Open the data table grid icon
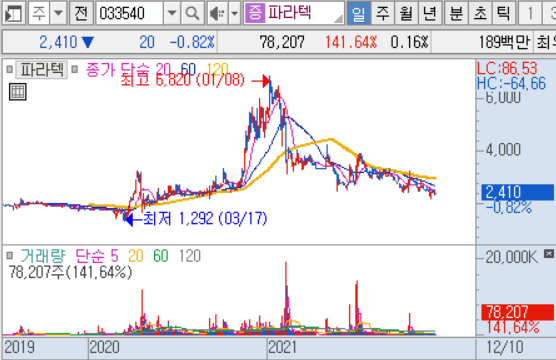556x360 pixels. 17,92
